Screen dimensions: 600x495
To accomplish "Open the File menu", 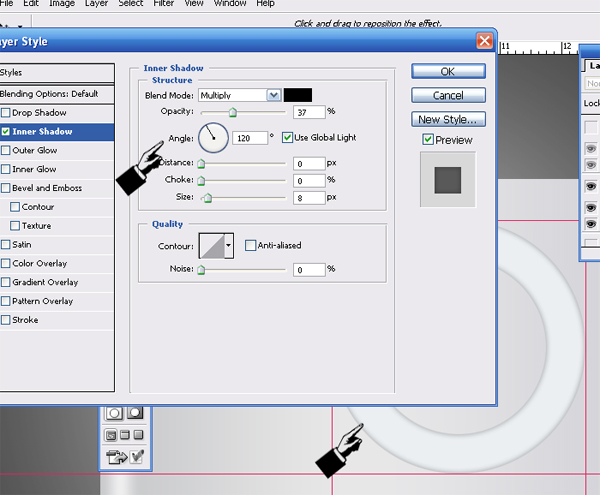I will click(7, 3).
